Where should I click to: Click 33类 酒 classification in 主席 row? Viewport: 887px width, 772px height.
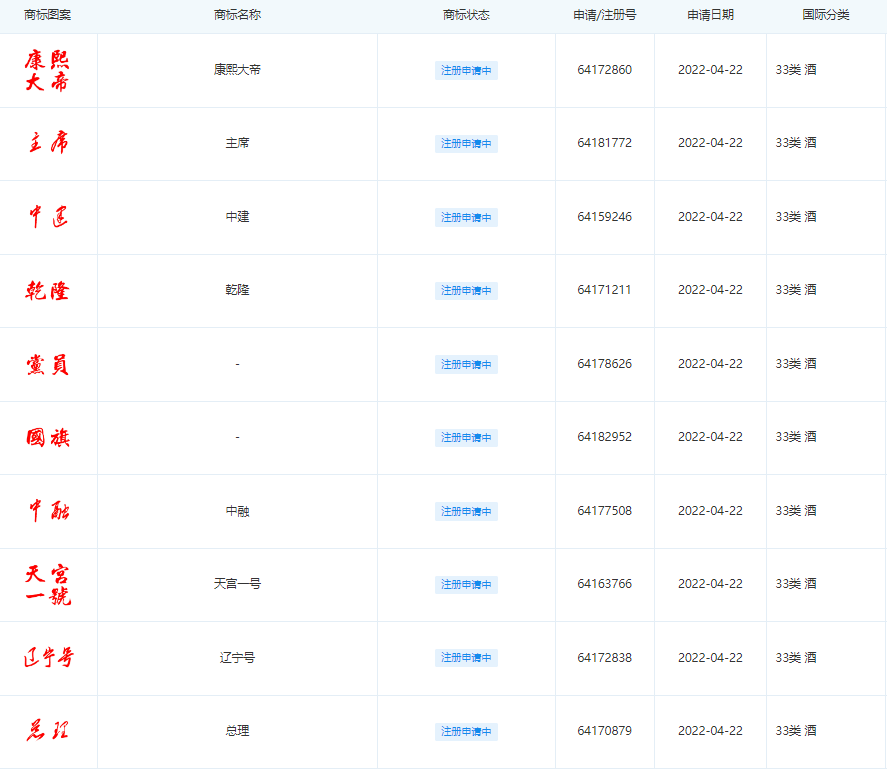[796, 143]
